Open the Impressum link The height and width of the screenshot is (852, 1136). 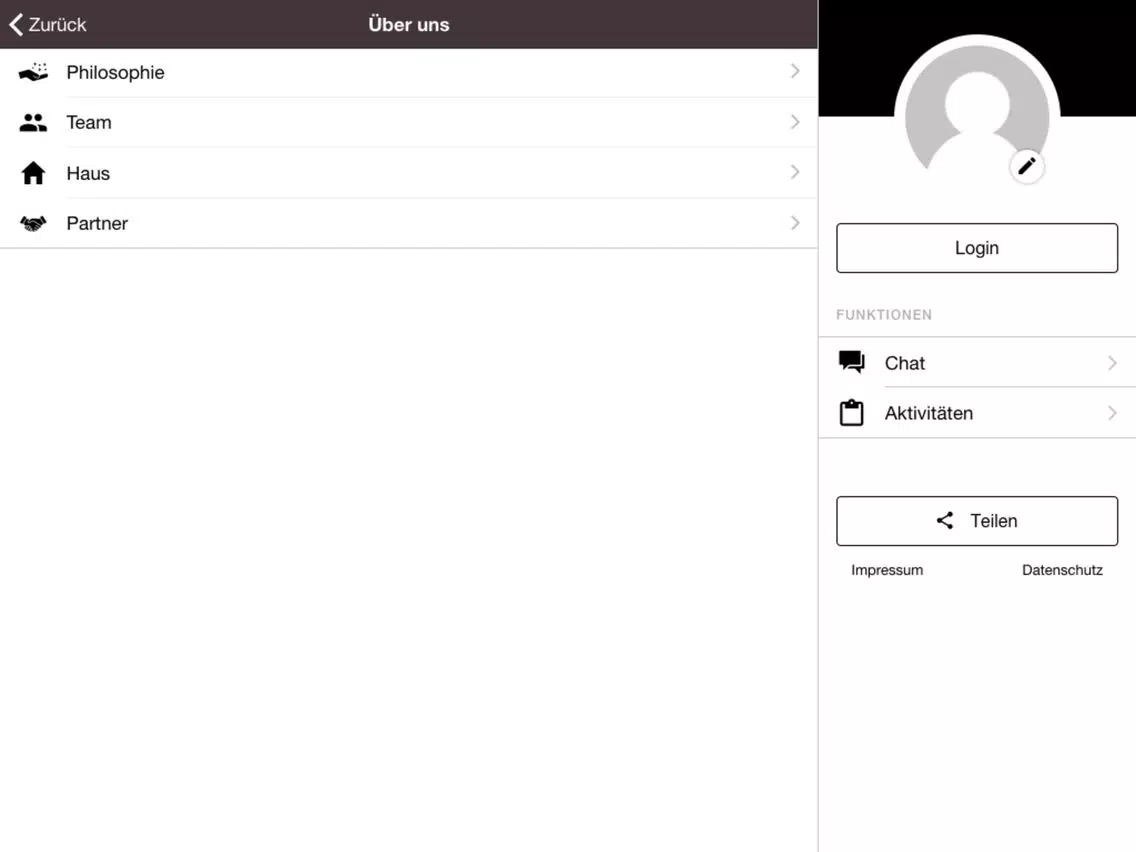pyautogui.click(x=887, y=570)
